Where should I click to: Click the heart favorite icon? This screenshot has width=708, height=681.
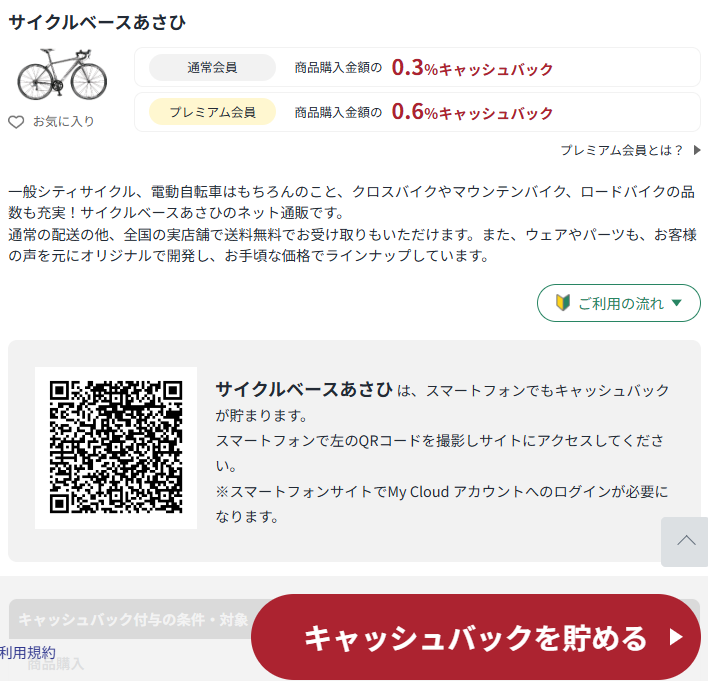[16, 122]
